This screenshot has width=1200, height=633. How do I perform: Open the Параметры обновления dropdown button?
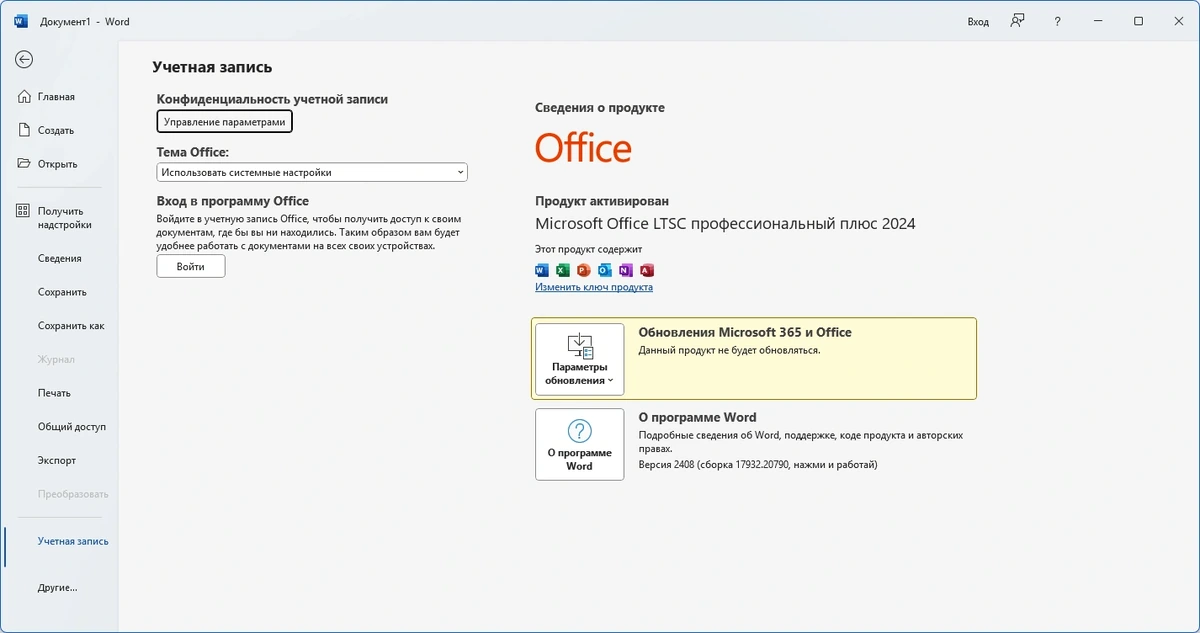pyautogui.click(x=580, y=359)
